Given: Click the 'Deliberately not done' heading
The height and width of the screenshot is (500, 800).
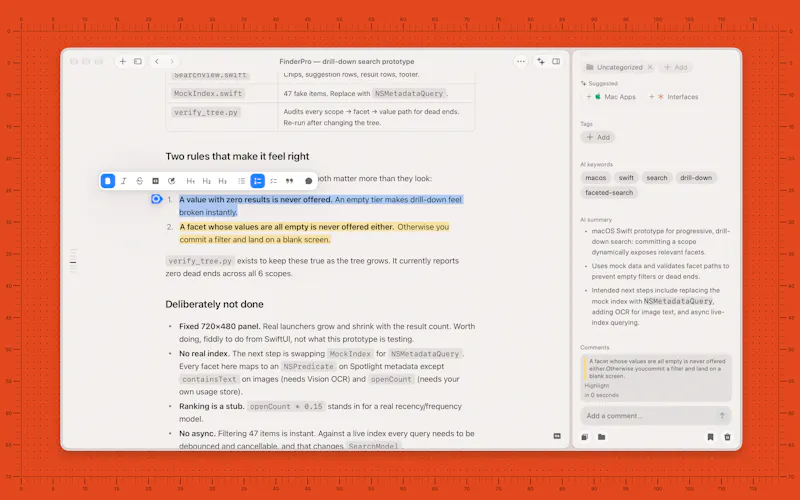Looking at the screenshot, I should click(214, 304).
